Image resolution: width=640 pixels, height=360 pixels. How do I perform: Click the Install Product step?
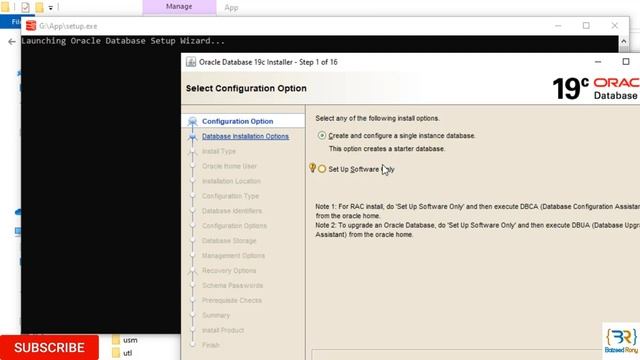coord(223,330)
